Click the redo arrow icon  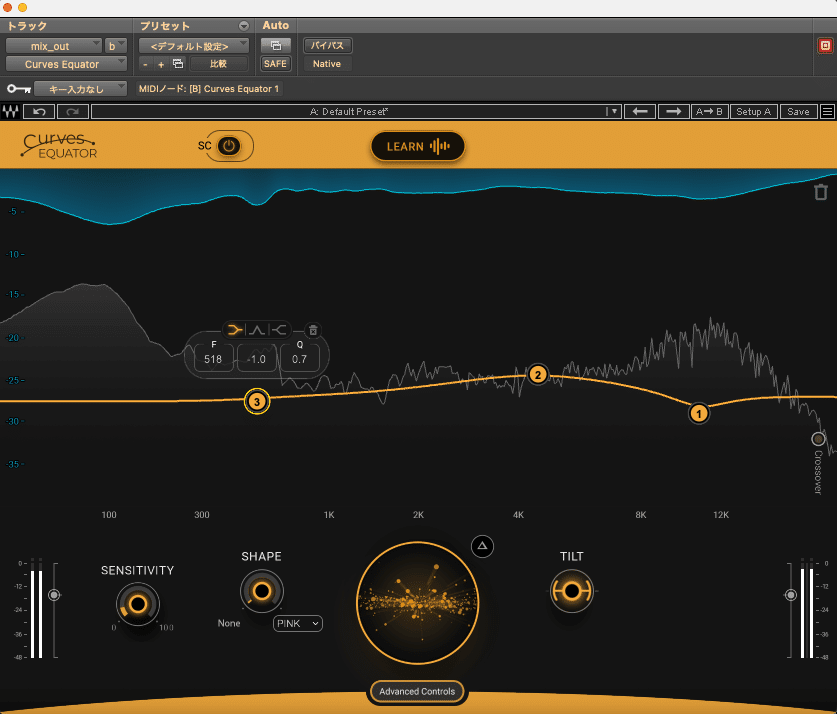(x=73, y=112)
